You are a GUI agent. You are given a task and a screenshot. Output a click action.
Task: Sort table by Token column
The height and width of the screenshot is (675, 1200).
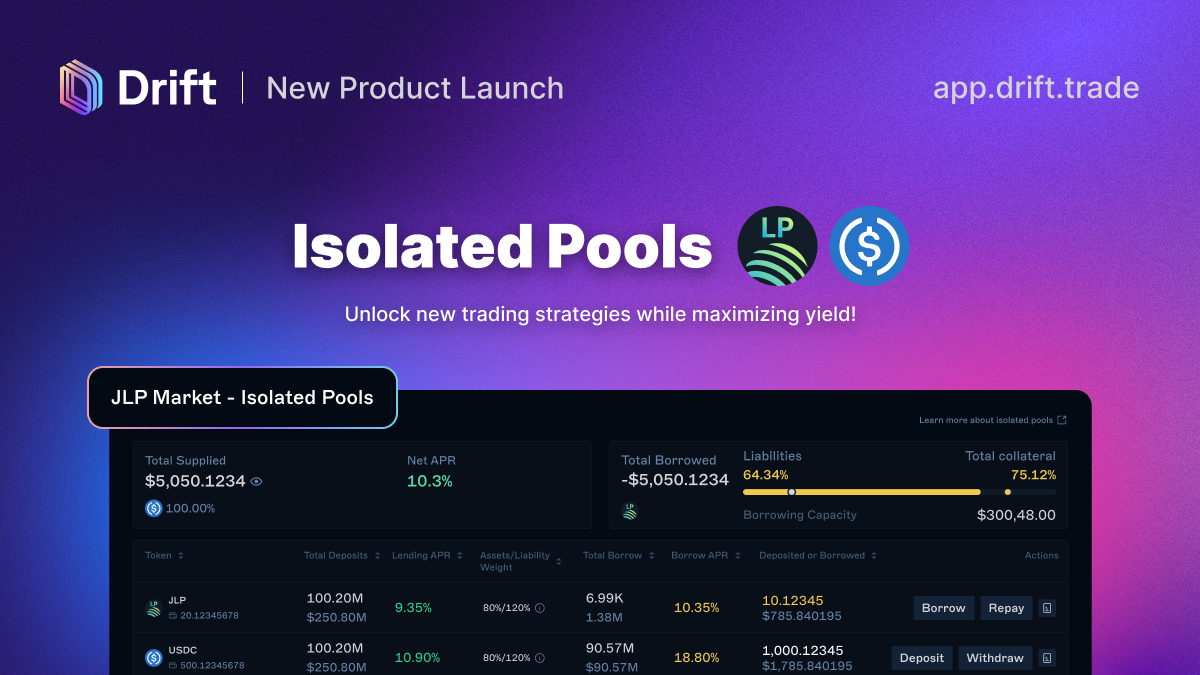point(181,556)
